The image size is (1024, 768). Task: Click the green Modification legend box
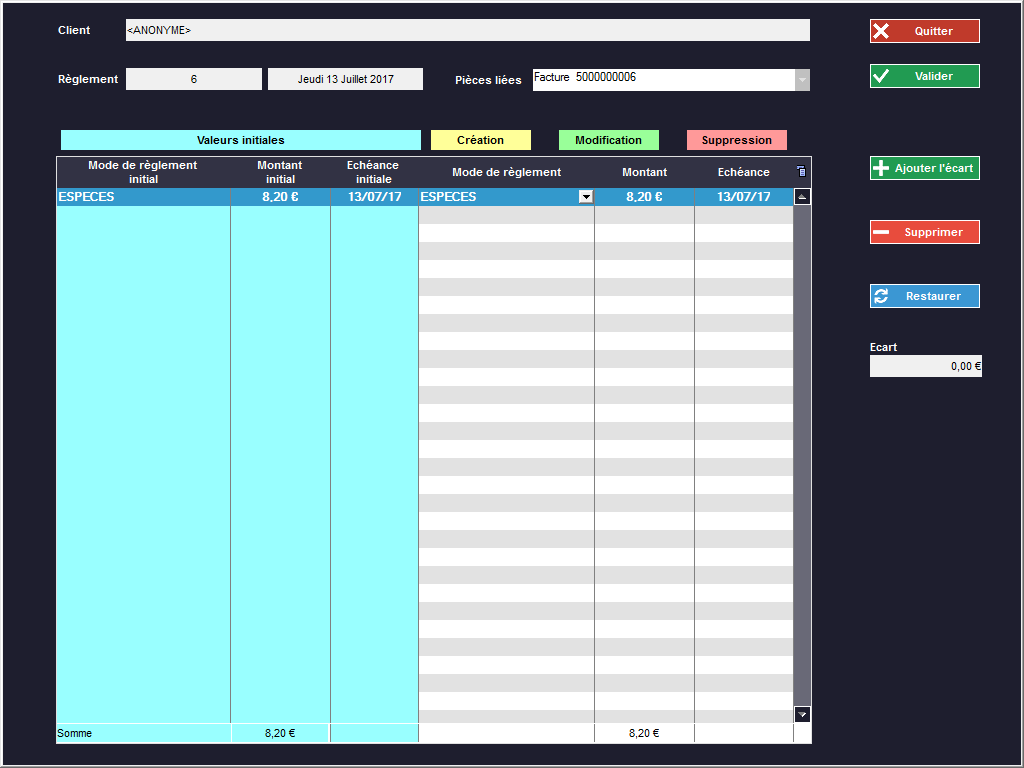click(x=608, y=140)
